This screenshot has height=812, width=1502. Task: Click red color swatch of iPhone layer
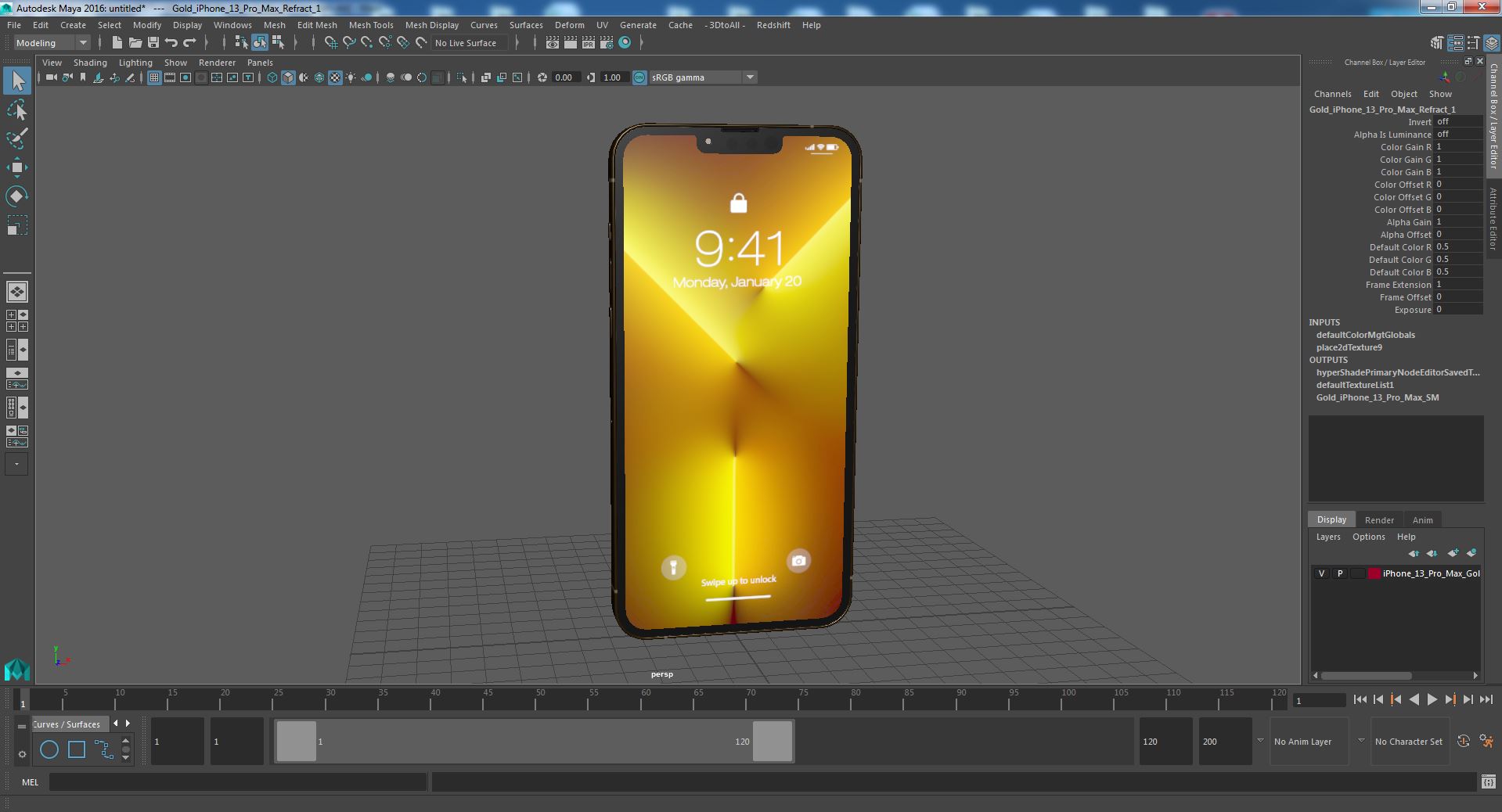tap(1374, 573)
